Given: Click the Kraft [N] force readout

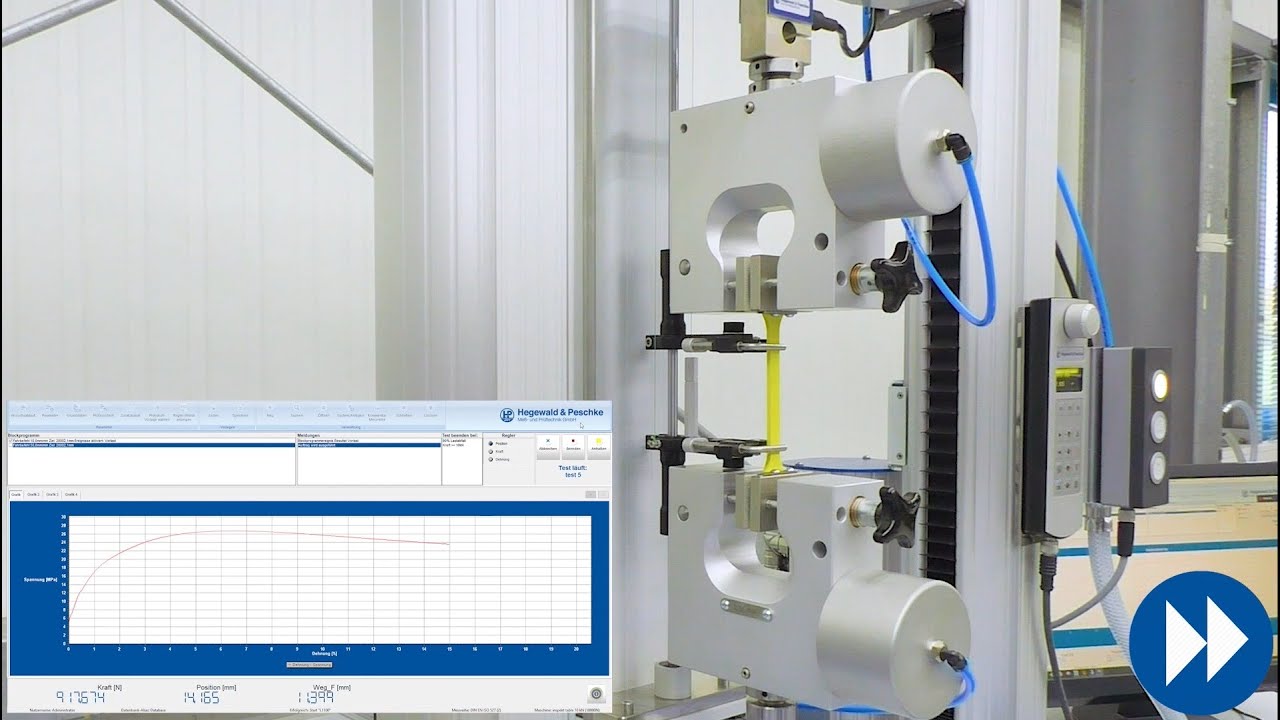Looking at the screenshot, I should click(x=80, y=695).
